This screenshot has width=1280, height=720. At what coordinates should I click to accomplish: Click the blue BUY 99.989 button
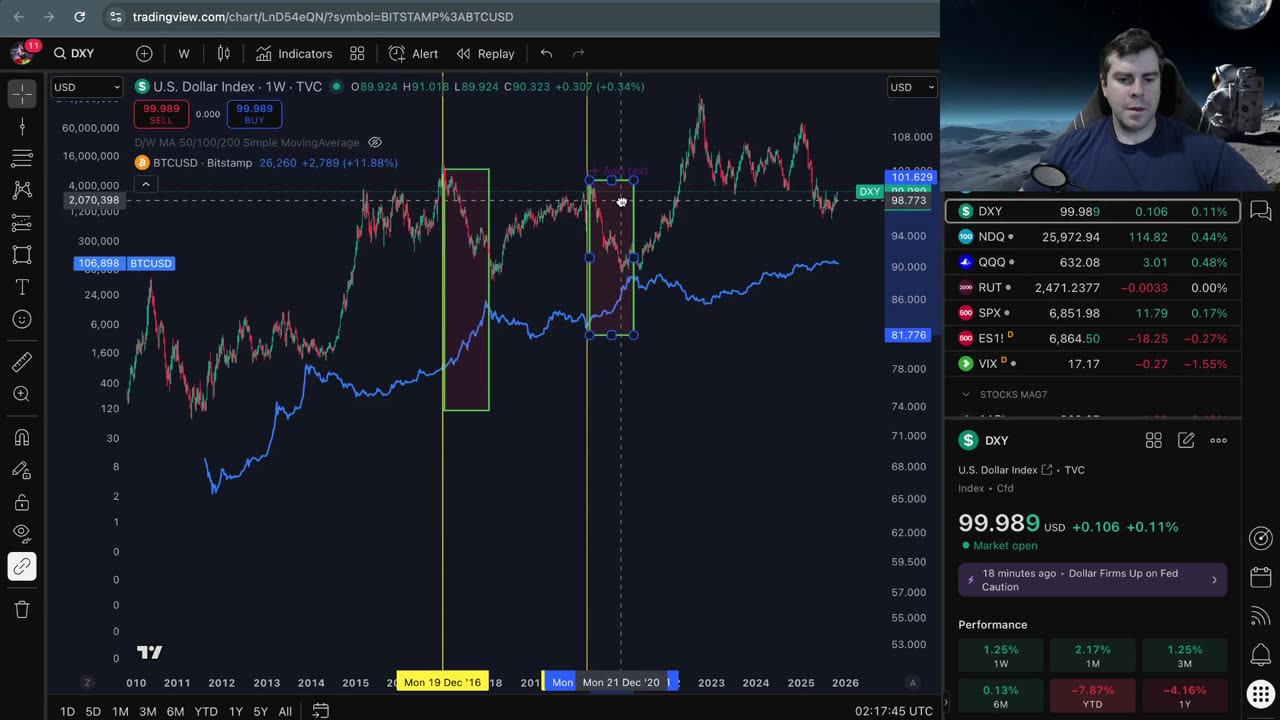(x=254, y=114)
